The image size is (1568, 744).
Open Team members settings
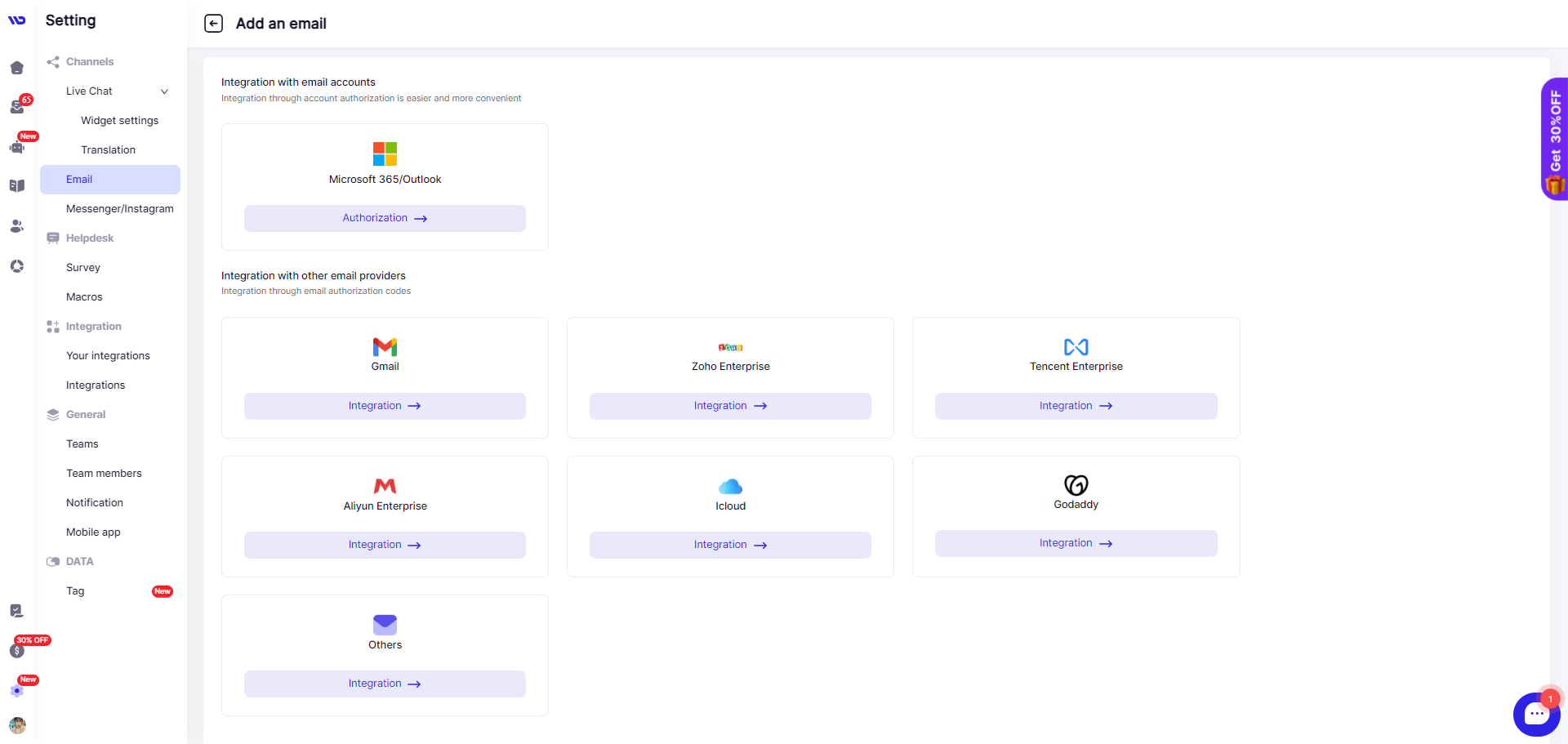point(104,474)
